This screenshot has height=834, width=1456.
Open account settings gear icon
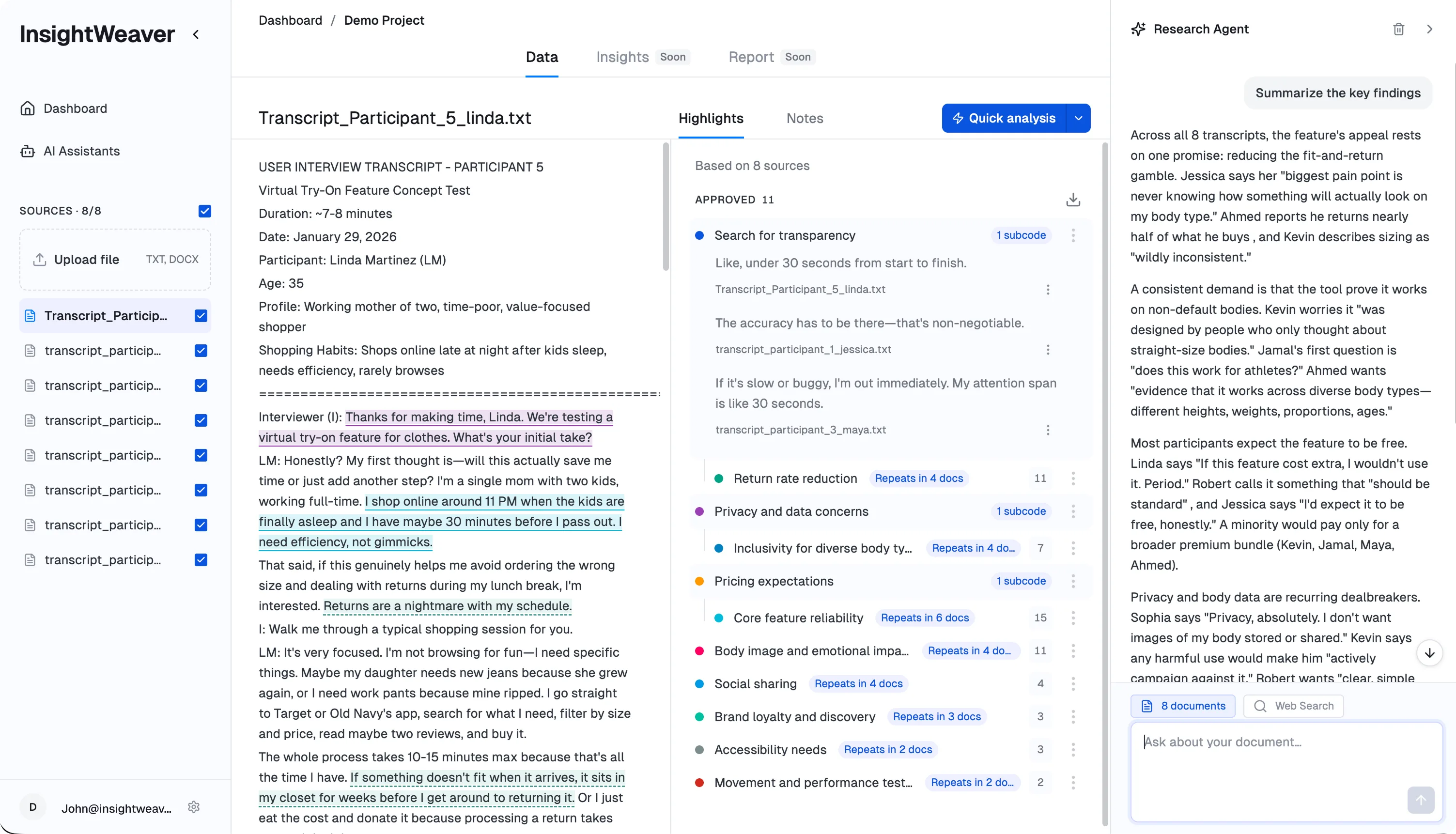194,807
